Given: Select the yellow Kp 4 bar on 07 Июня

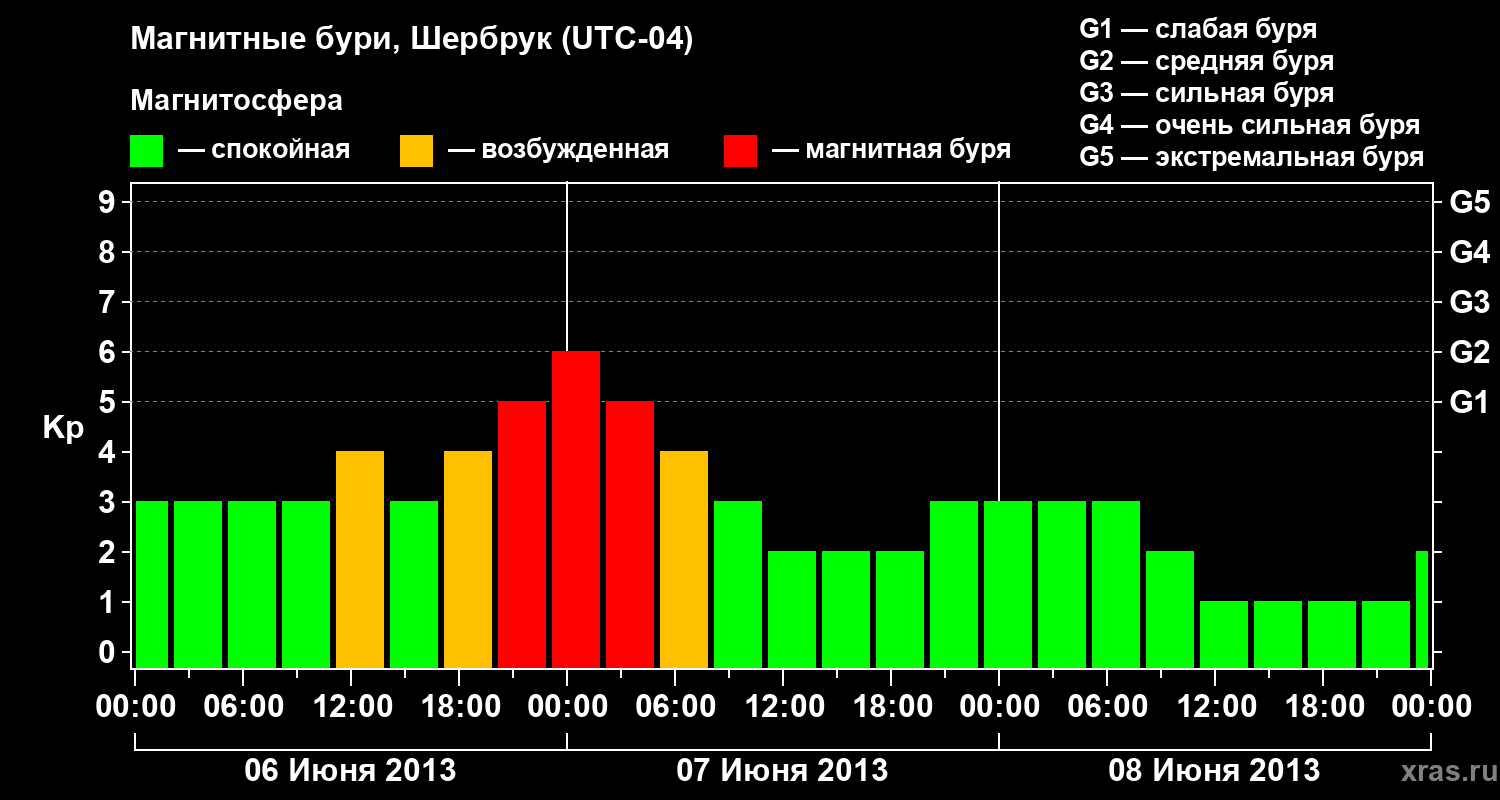Looking at the screenshot, I should point(684,560).
